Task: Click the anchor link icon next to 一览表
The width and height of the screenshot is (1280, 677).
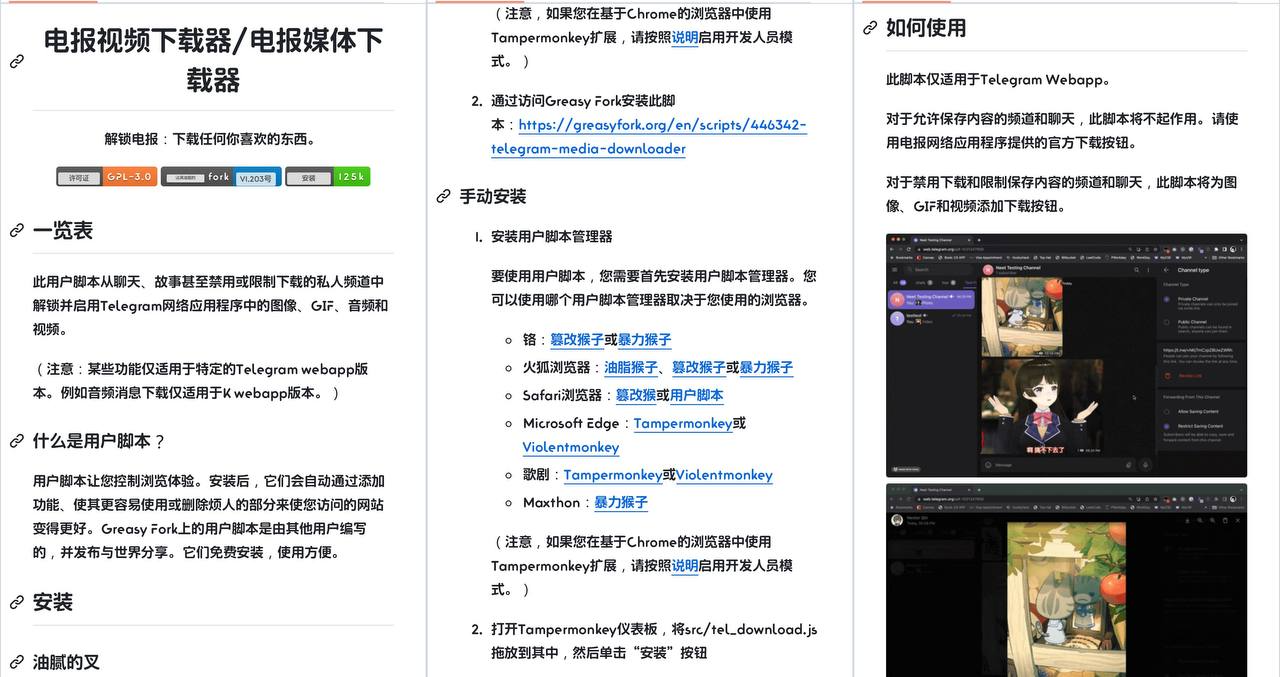Action: point(17,231)
